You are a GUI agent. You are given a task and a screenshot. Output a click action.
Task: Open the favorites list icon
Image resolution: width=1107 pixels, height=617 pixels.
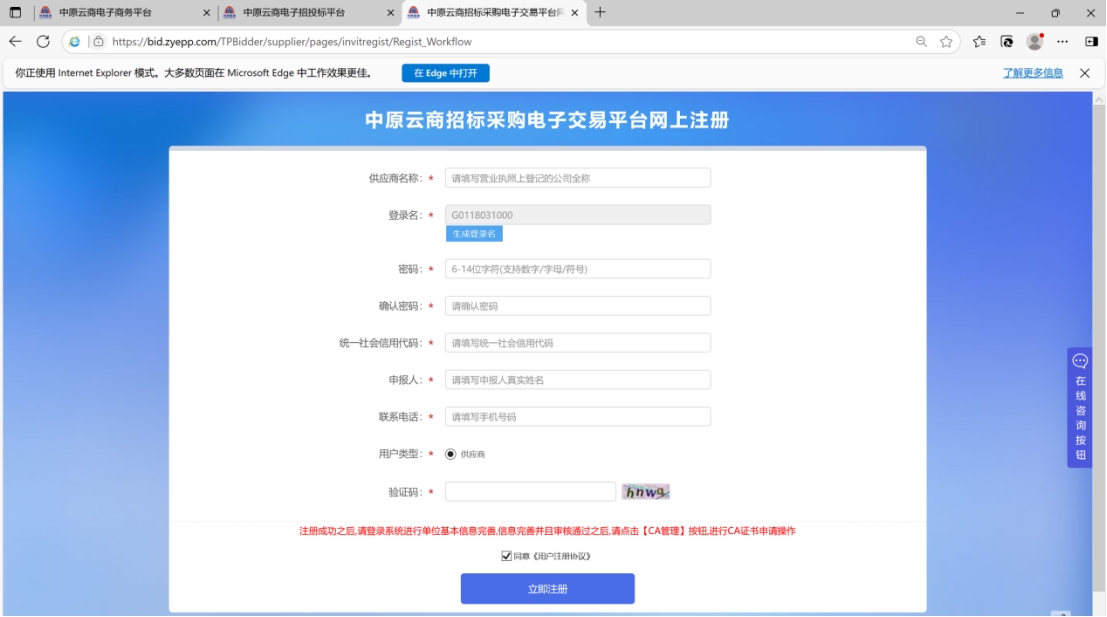click(x=979, y=42)
